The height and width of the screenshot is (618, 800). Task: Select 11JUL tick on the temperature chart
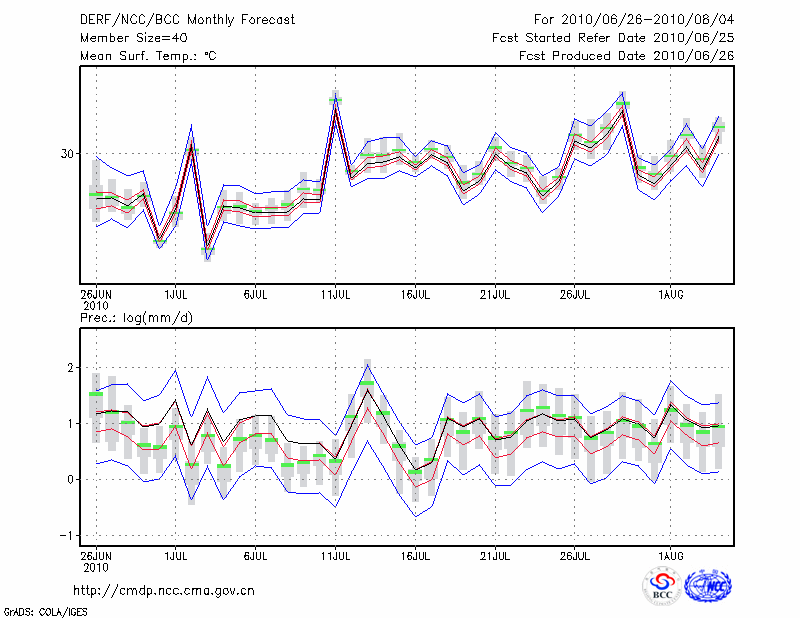pos(336,295)
